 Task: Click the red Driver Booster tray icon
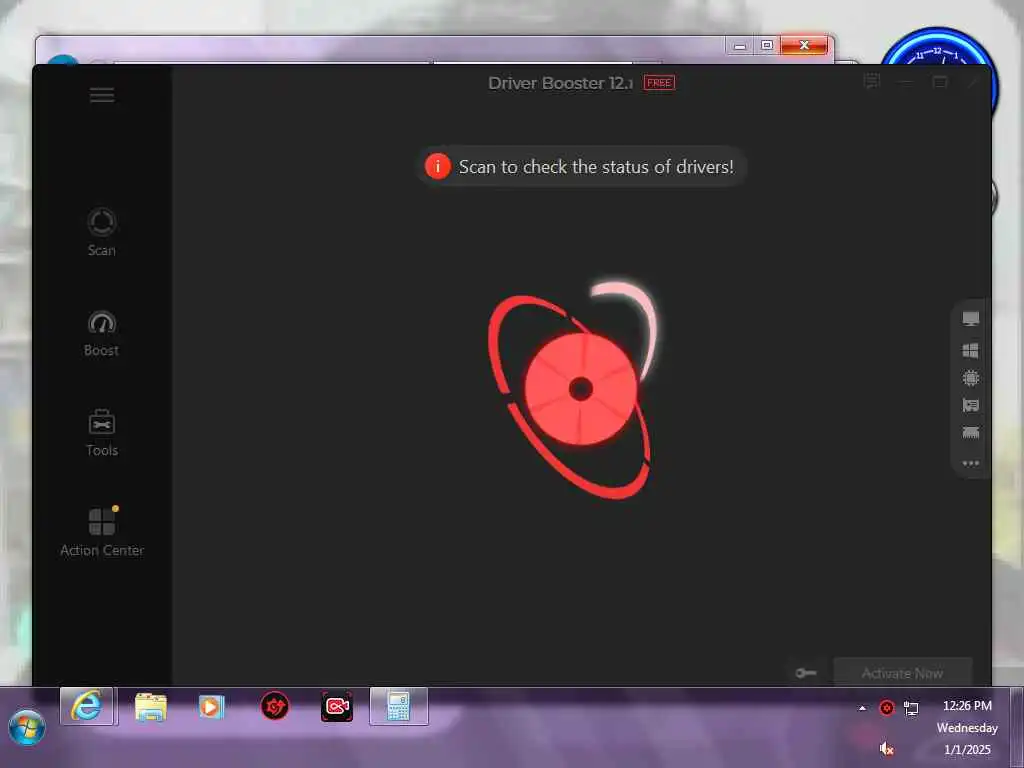click(x=886, y=708)
